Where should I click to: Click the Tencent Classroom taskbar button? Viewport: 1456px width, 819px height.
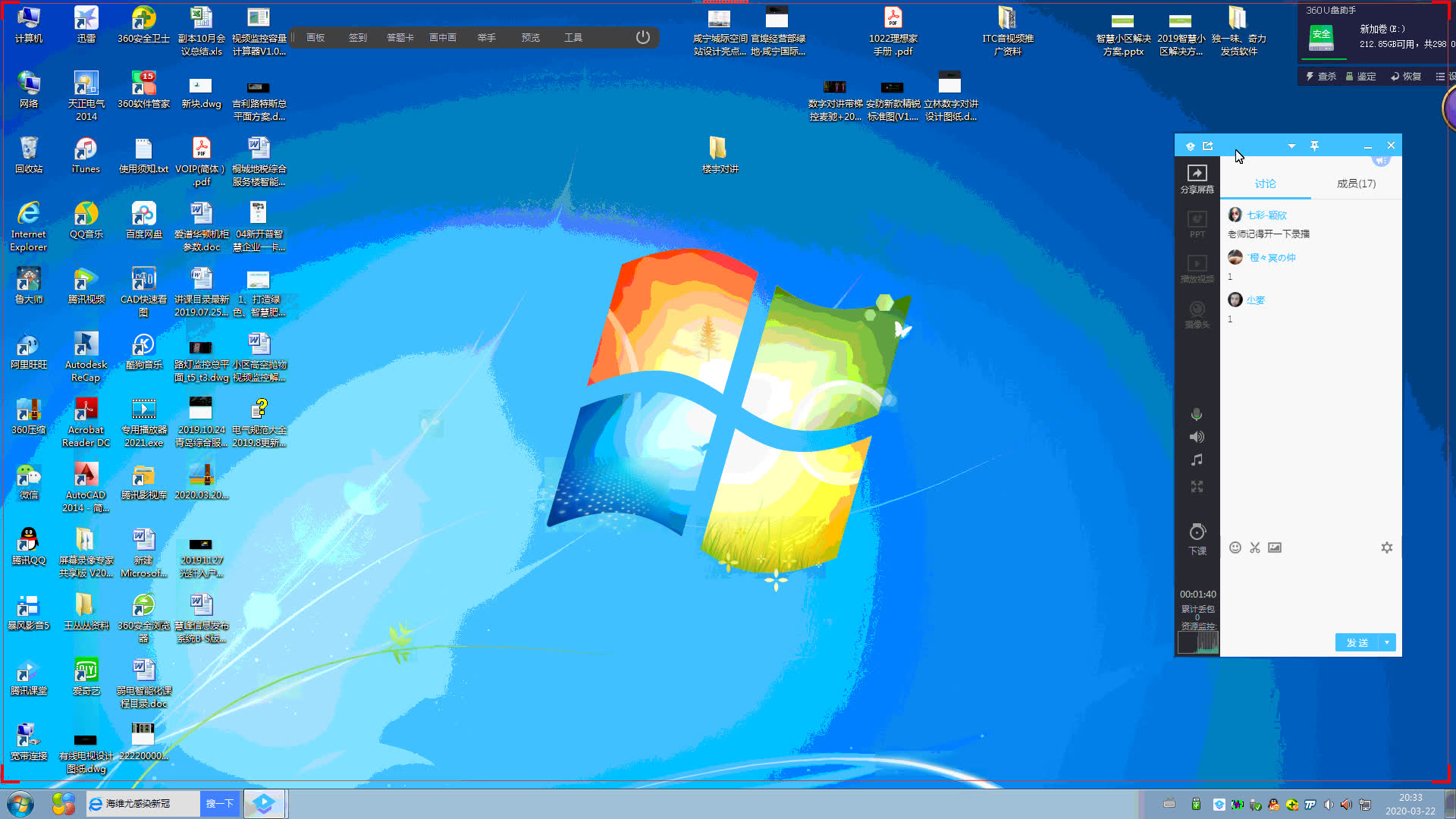point(264,804)
